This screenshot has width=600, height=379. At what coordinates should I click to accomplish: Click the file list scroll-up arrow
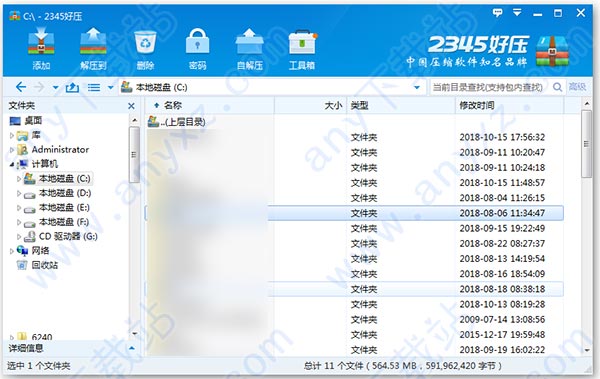587,104
